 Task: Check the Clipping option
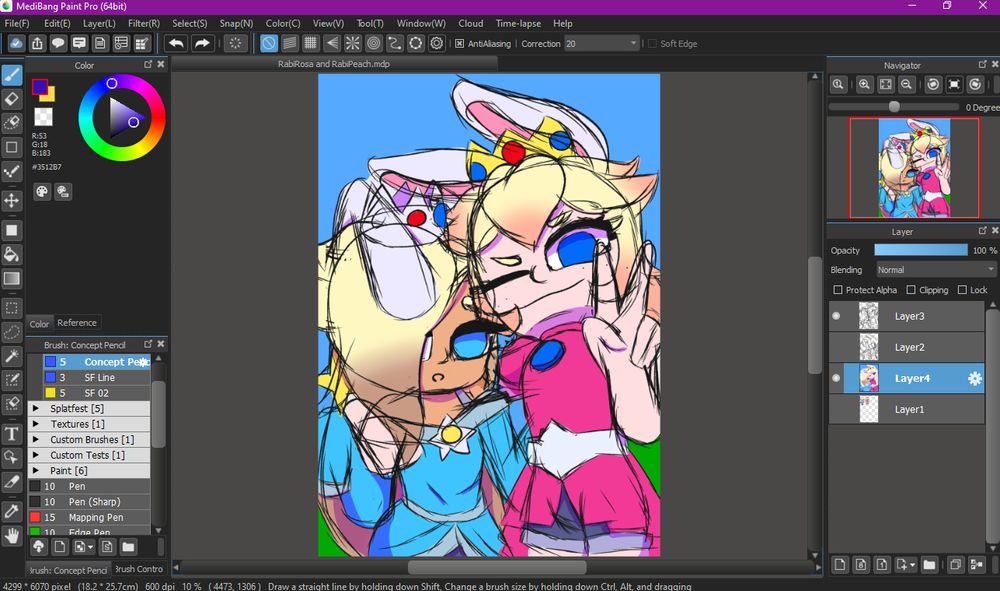tap(911, 290)
